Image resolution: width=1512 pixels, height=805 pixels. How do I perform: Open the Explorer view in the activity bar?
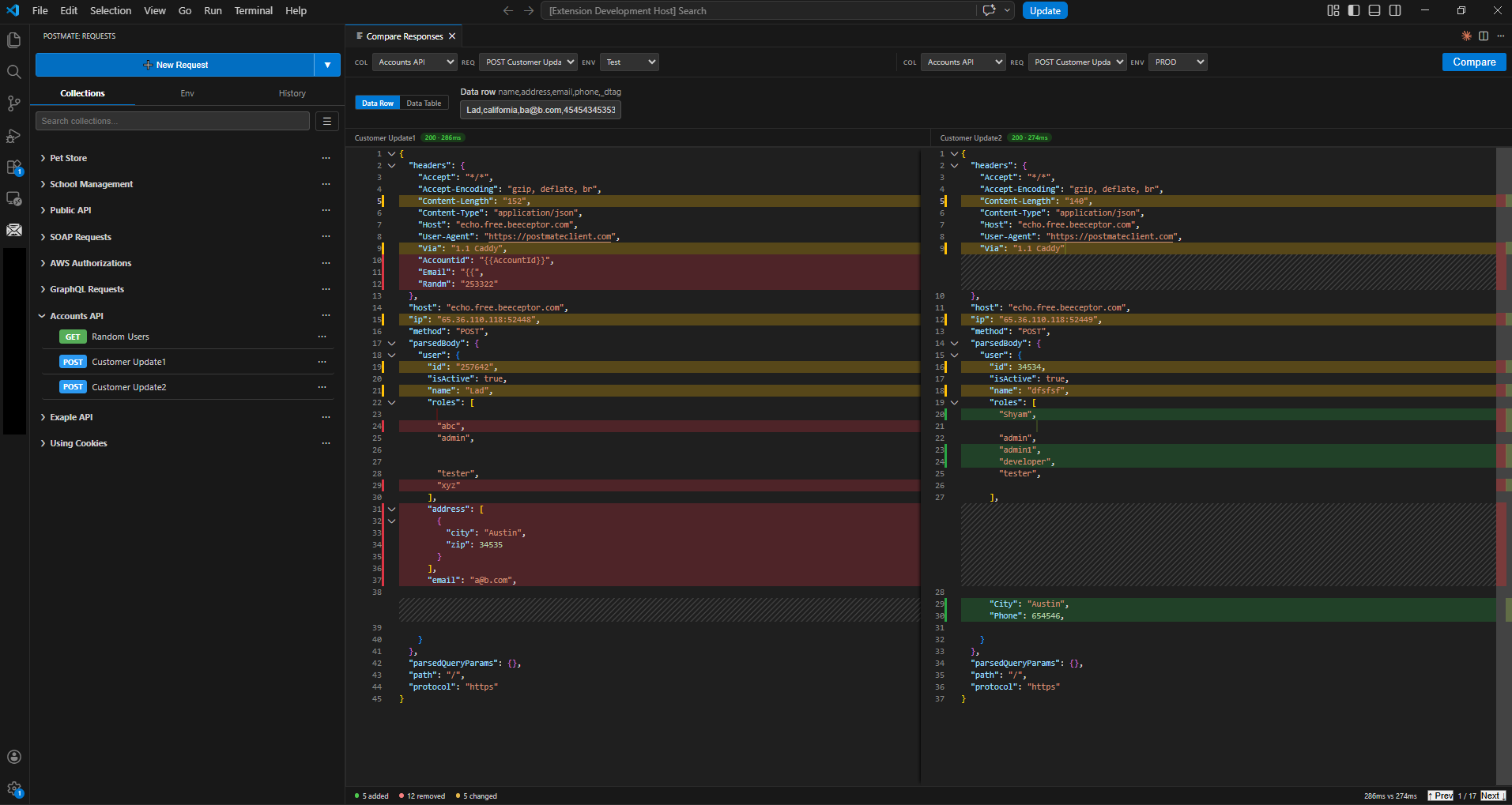pyautogui.click(x=13, y=40)
